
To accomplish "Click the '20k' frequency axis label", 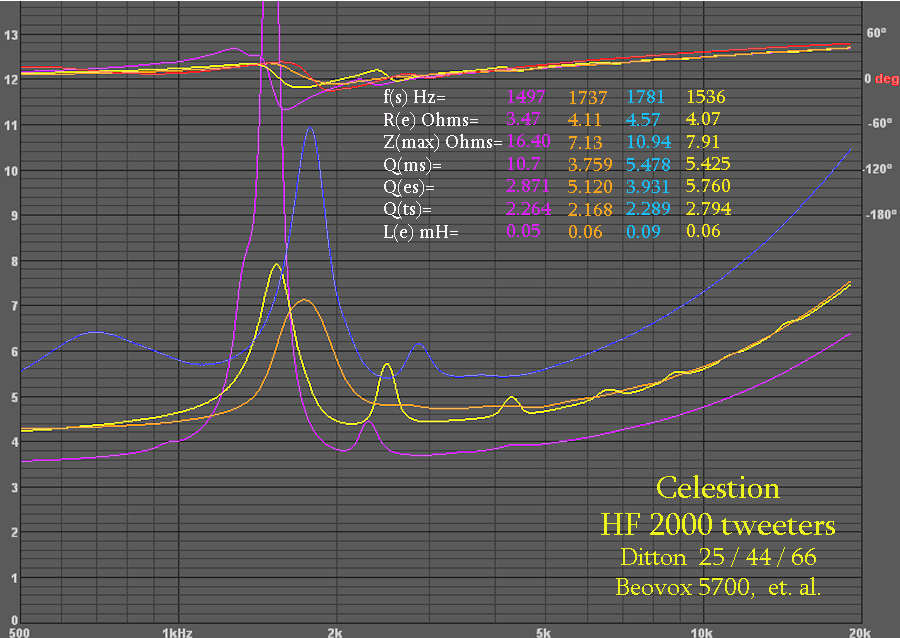I will tap(859, 632).
